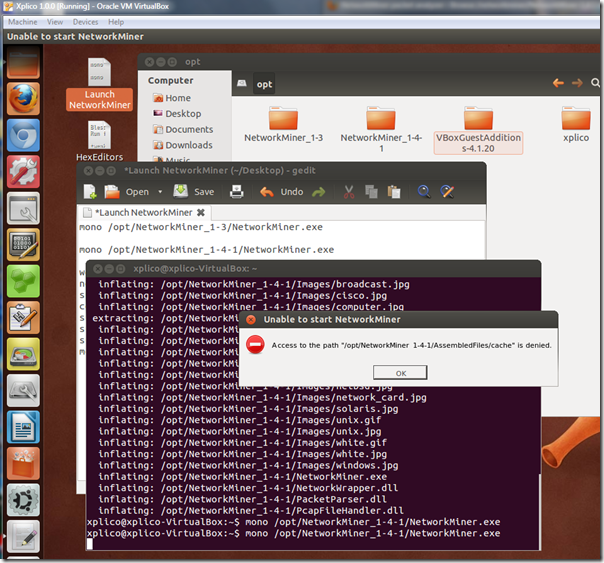Open Ubuntu system settings gear icon

(23, 500)
